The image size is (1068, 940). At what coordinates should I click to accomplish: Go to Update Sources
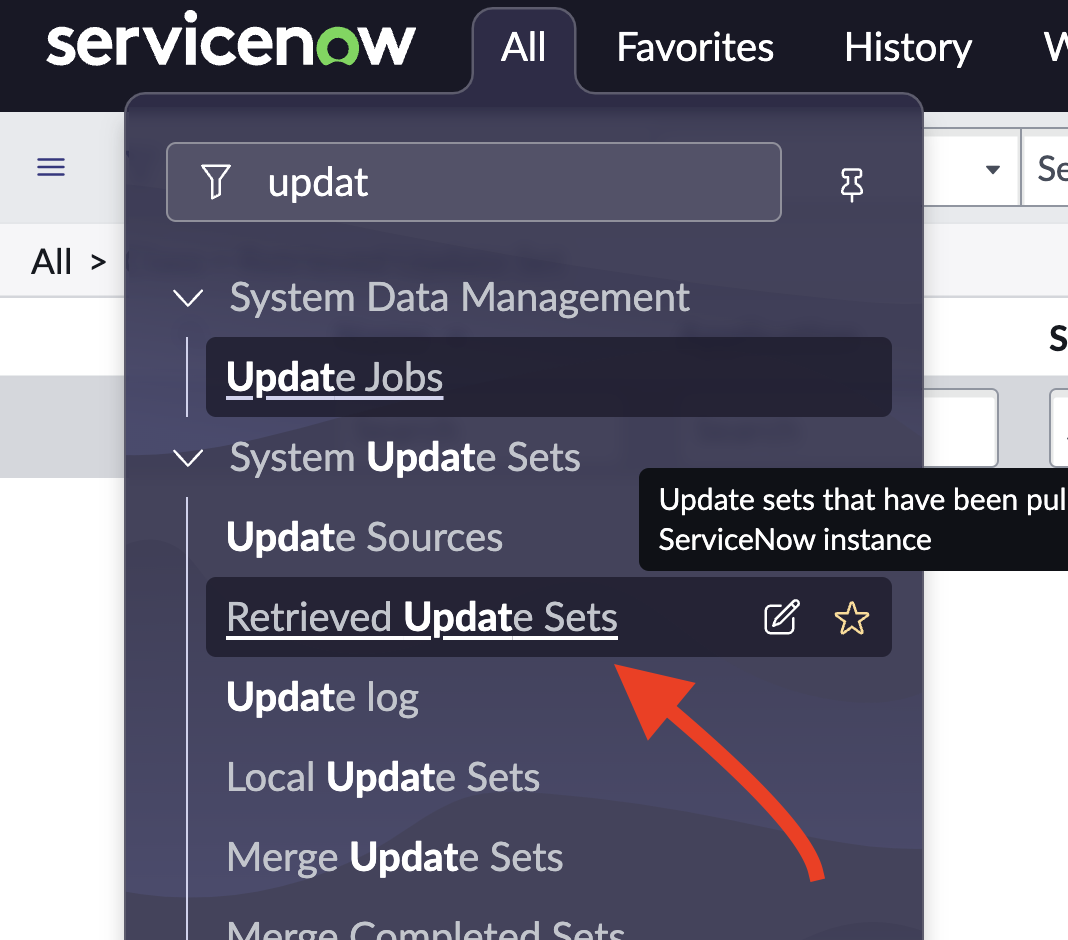pyautogui.click(x=365, y=538)
